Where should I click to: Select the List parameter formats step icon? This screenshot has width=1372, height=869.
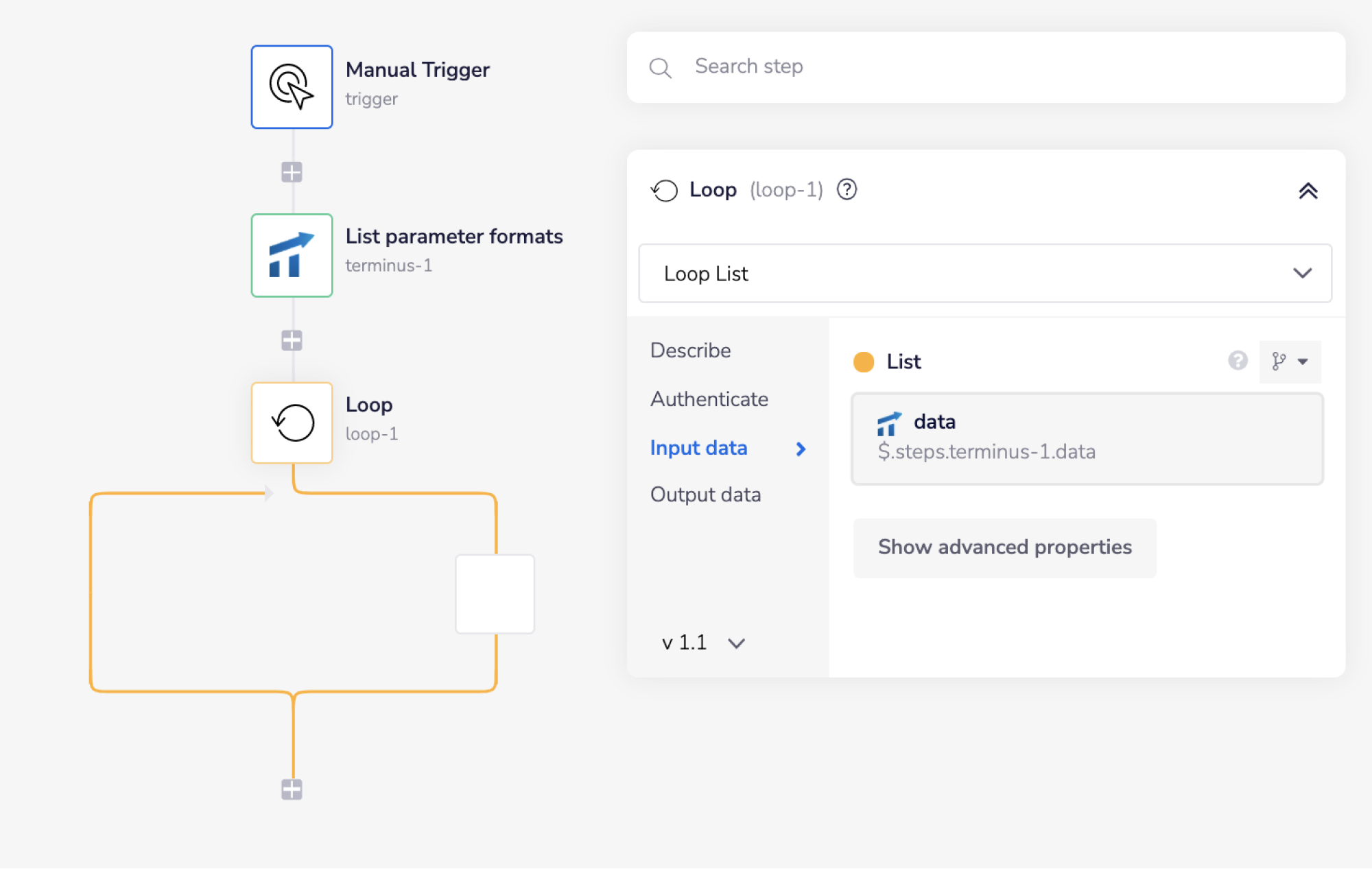click(x=292, y=255)
